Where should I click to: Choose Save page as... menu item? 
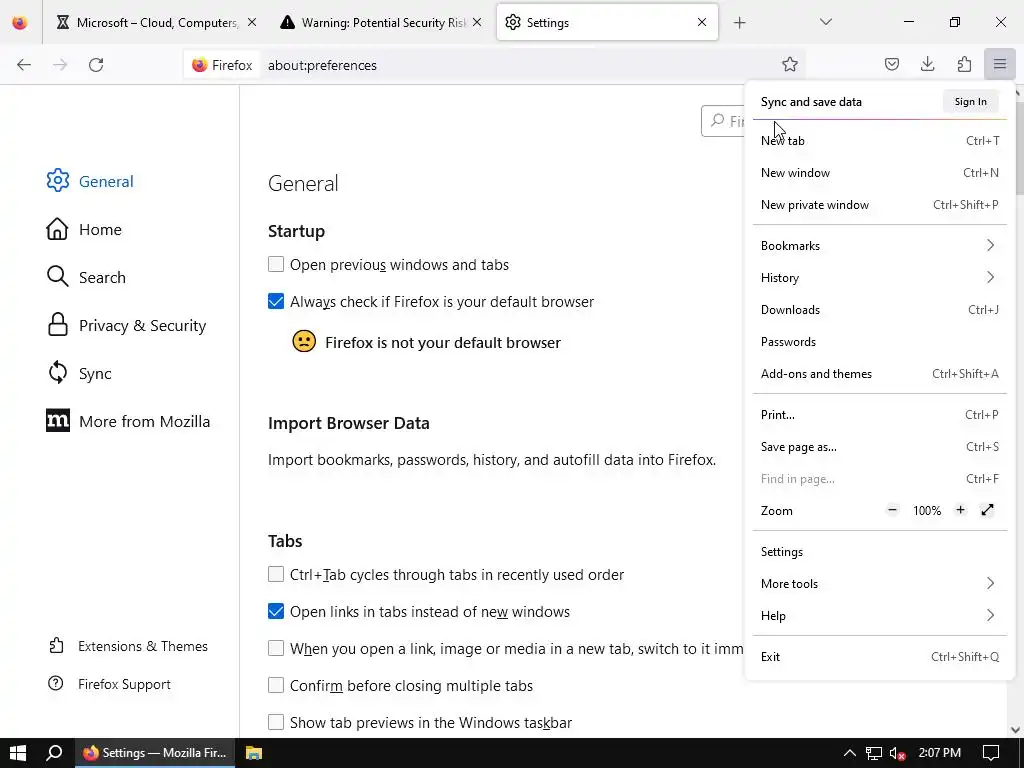879,447
